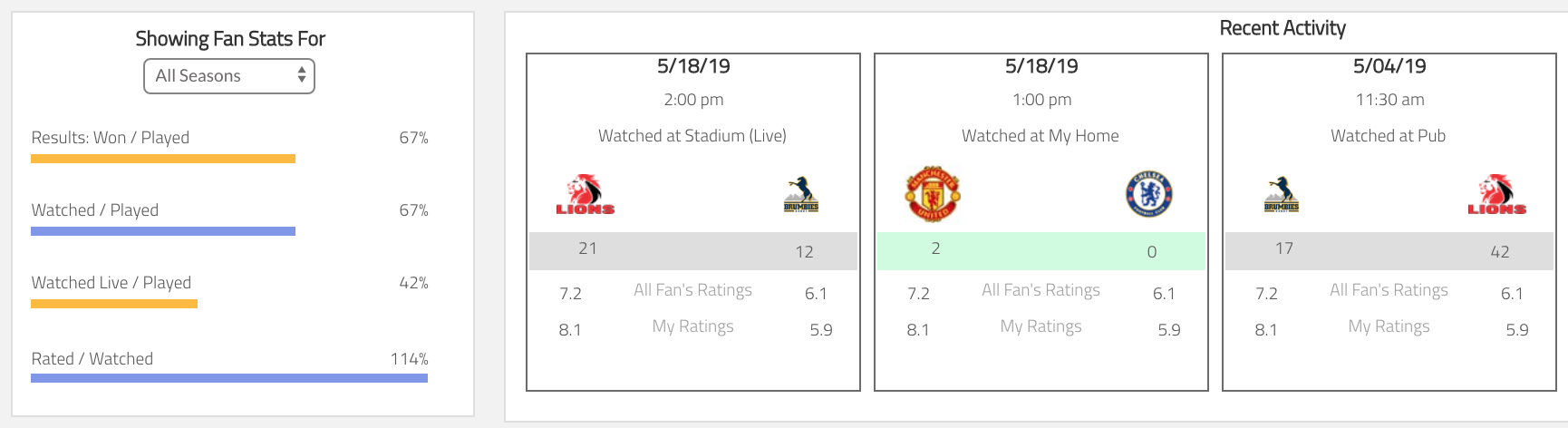Image resolution: width=1568 pixels, height=428 pixels.
Task: Click the 17–42 score row
Action: pos(1389,251)
